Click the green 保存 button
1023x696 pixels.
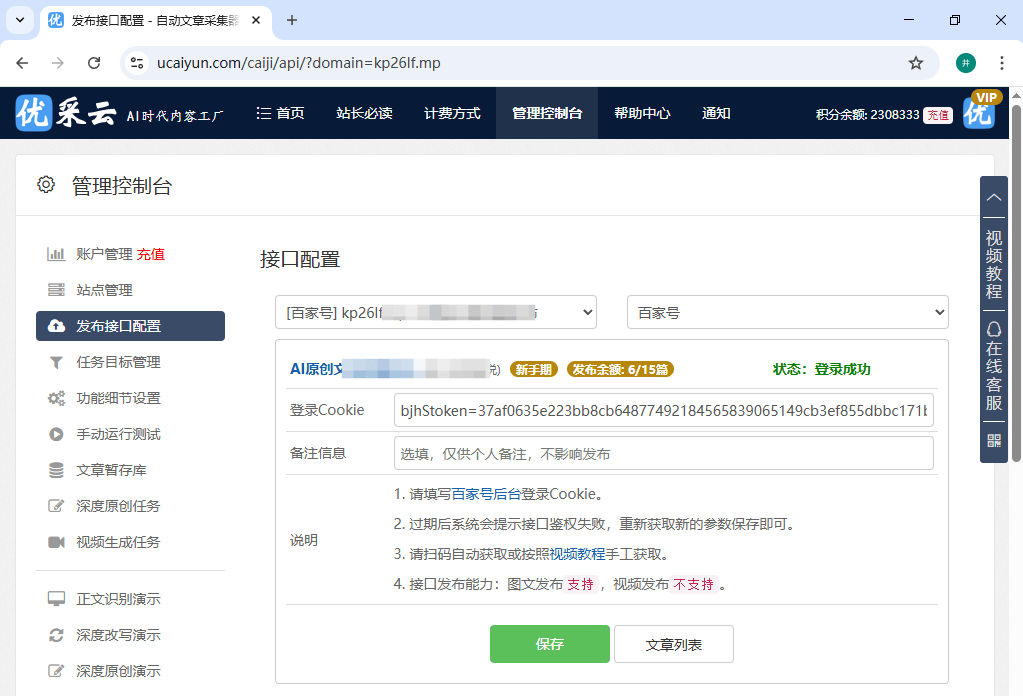tap(549, 644)
